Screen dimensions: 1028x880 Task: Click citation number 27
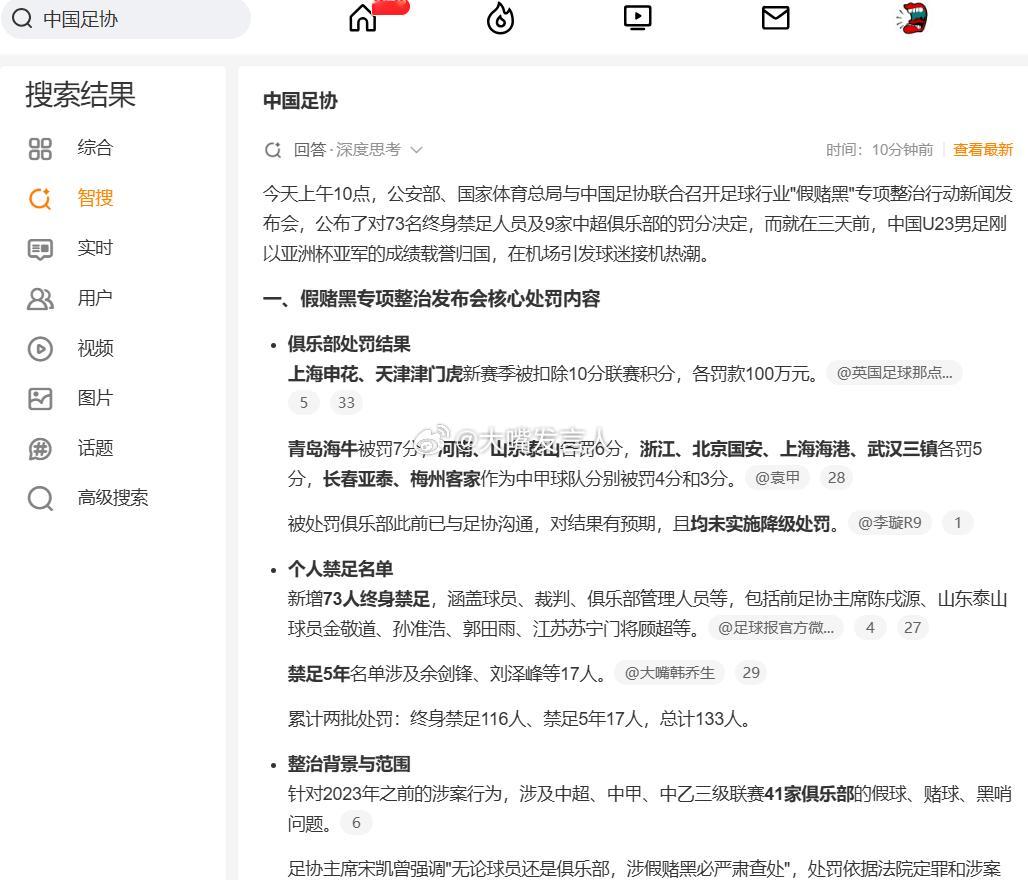tap(912, 628)
